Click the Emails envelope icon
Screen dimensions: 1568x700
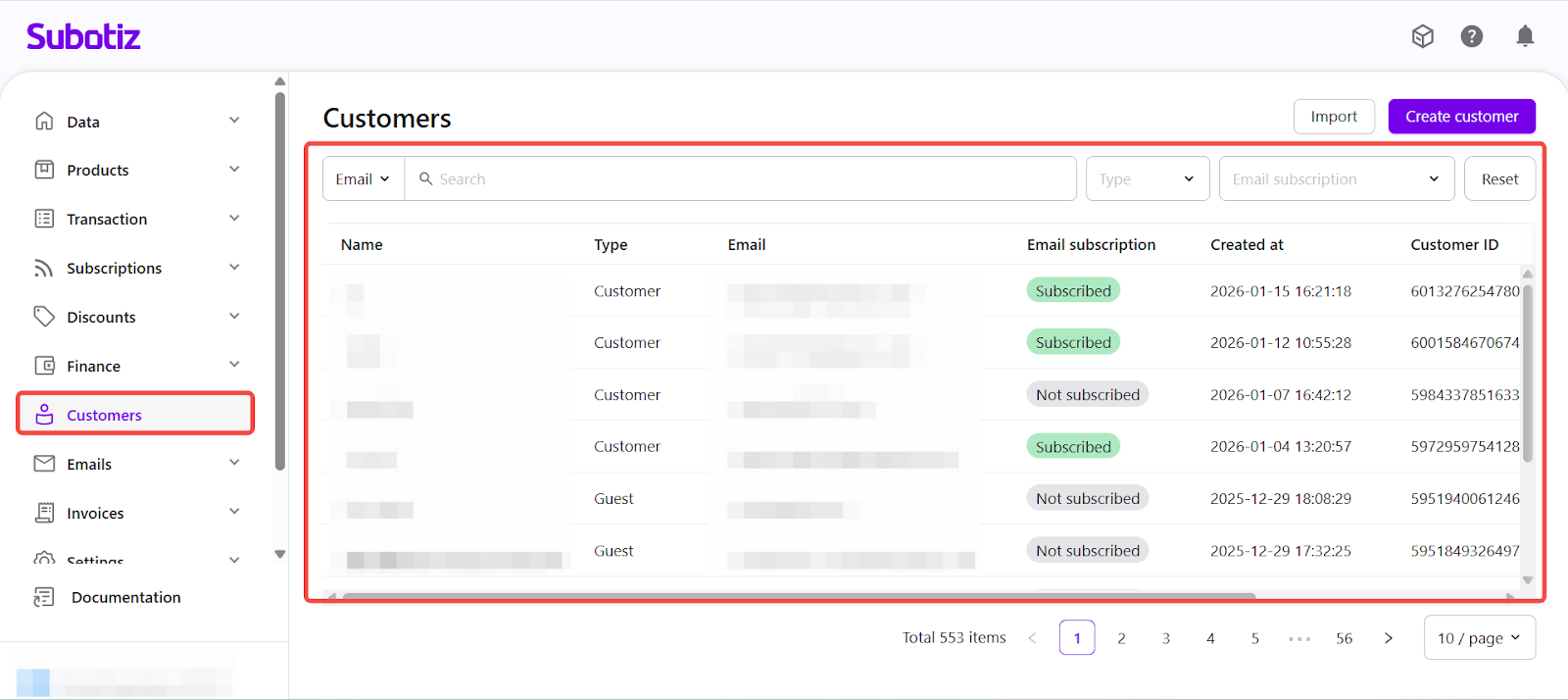tap(44, 463)
